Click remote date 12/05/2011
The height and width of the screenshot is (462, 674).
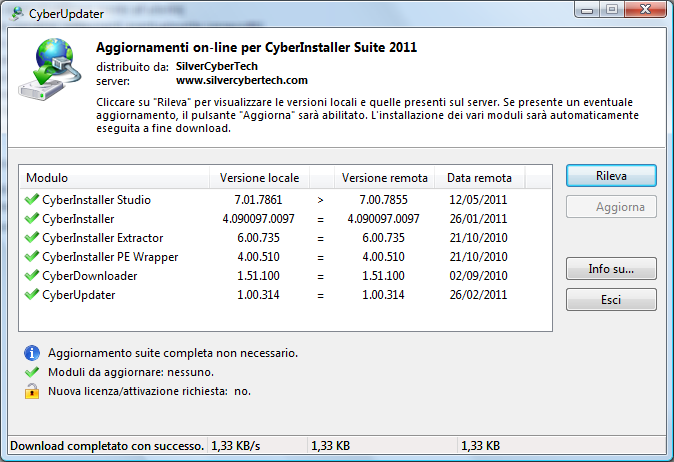pos(478,200)
